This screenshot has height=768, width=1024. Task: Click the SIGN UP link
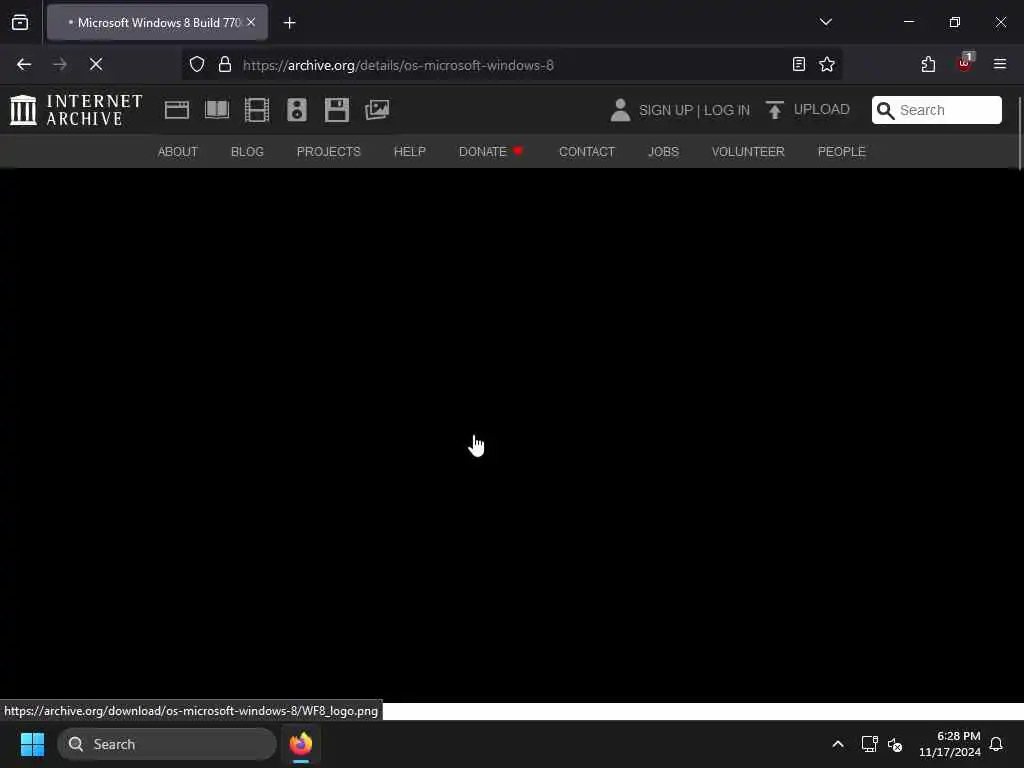(665, 110)
